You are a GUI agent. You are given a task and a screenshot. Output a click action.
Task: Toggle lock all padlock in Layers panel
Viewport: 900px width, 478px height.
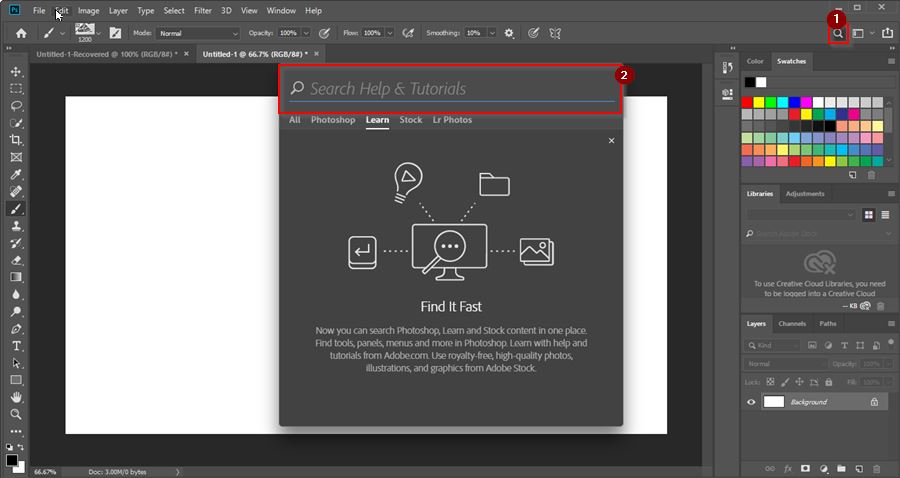tap(828, 382)
